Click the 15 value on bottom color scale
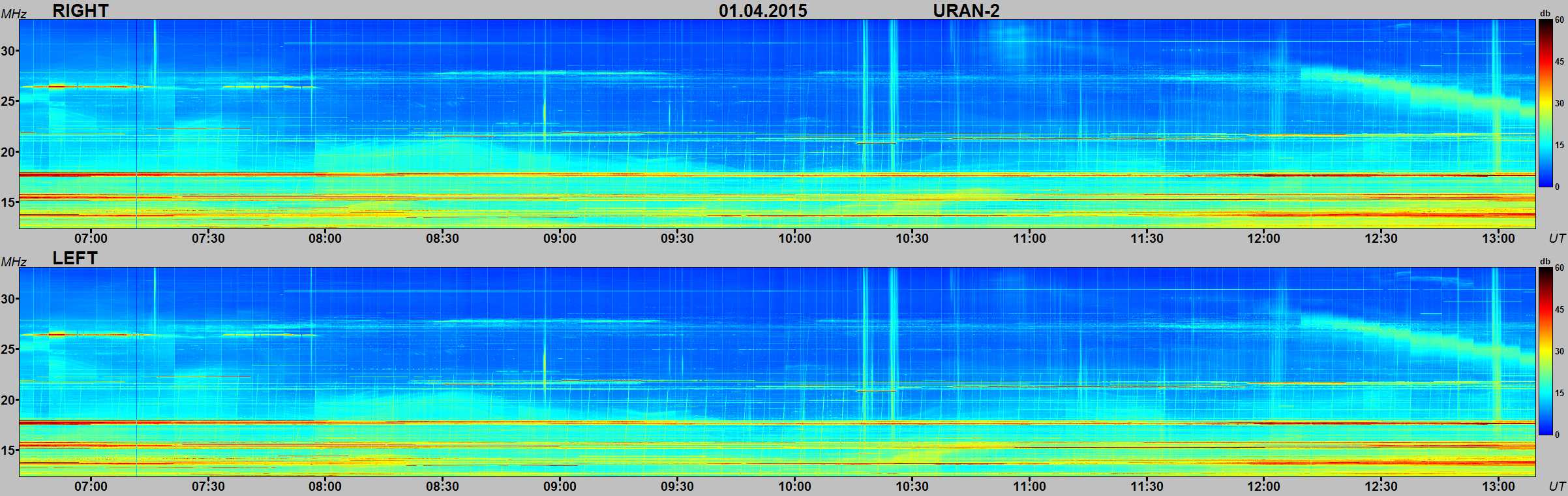This screenshot has height=496, width=1568. click(x=1560, y=393)
